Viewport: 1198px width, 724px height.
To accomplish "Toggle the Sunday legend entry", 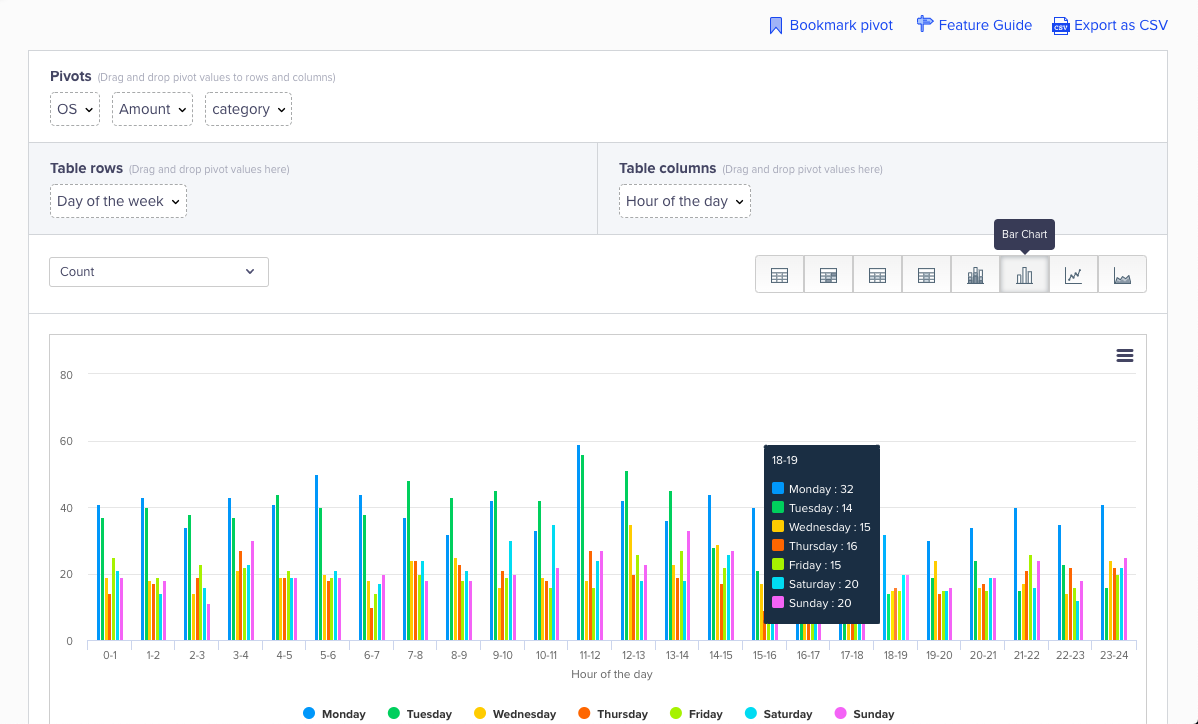I will (x=863, y=714).
